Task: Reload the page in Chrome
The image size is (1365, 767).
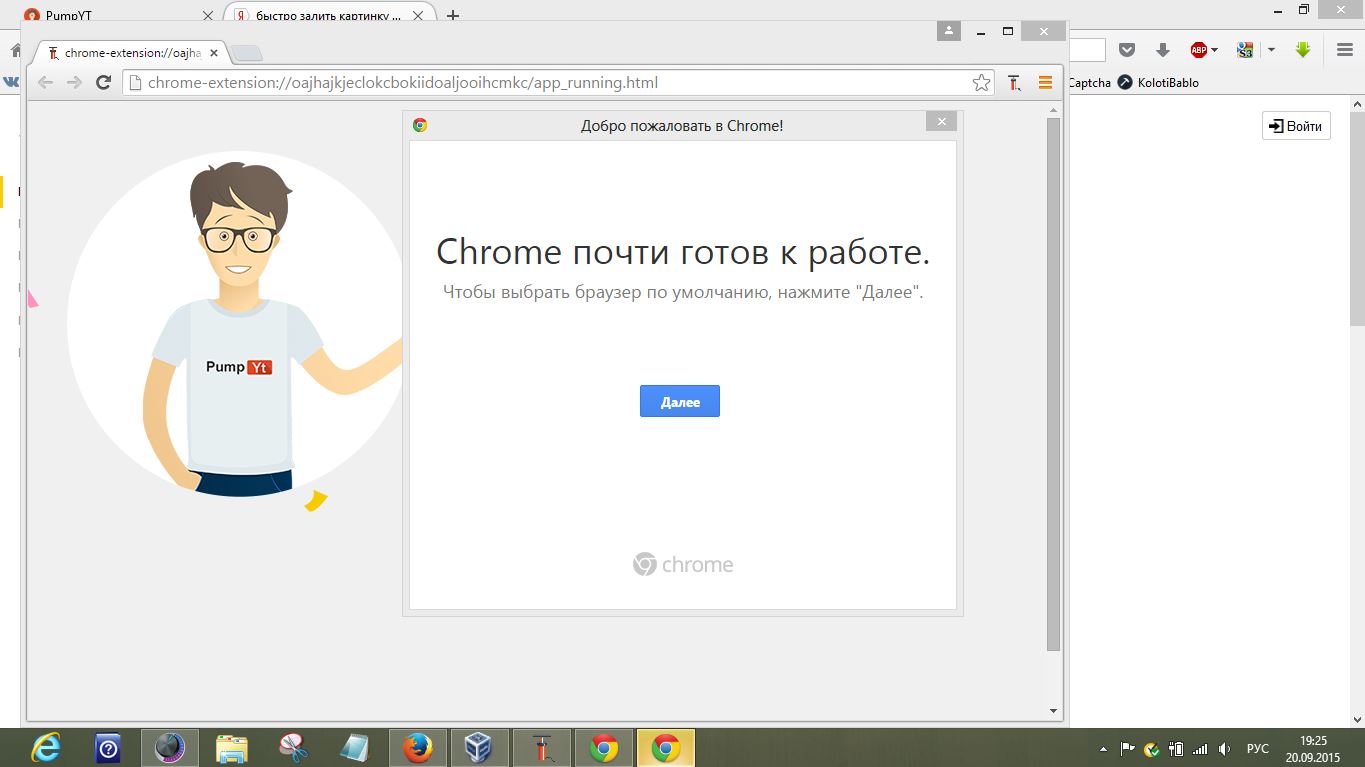Action: (x=103, y=83)
